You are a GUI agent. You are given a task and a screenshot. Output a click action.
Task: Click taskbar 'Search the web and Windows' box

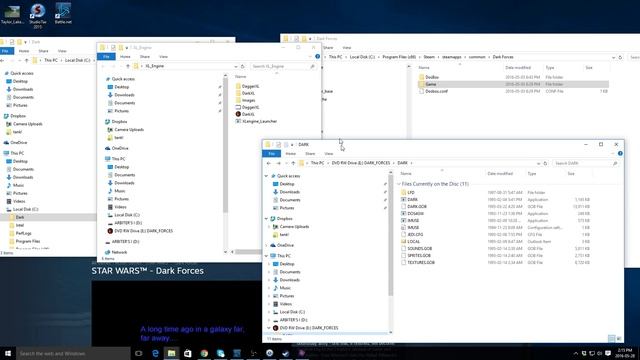tap(73, 353)
